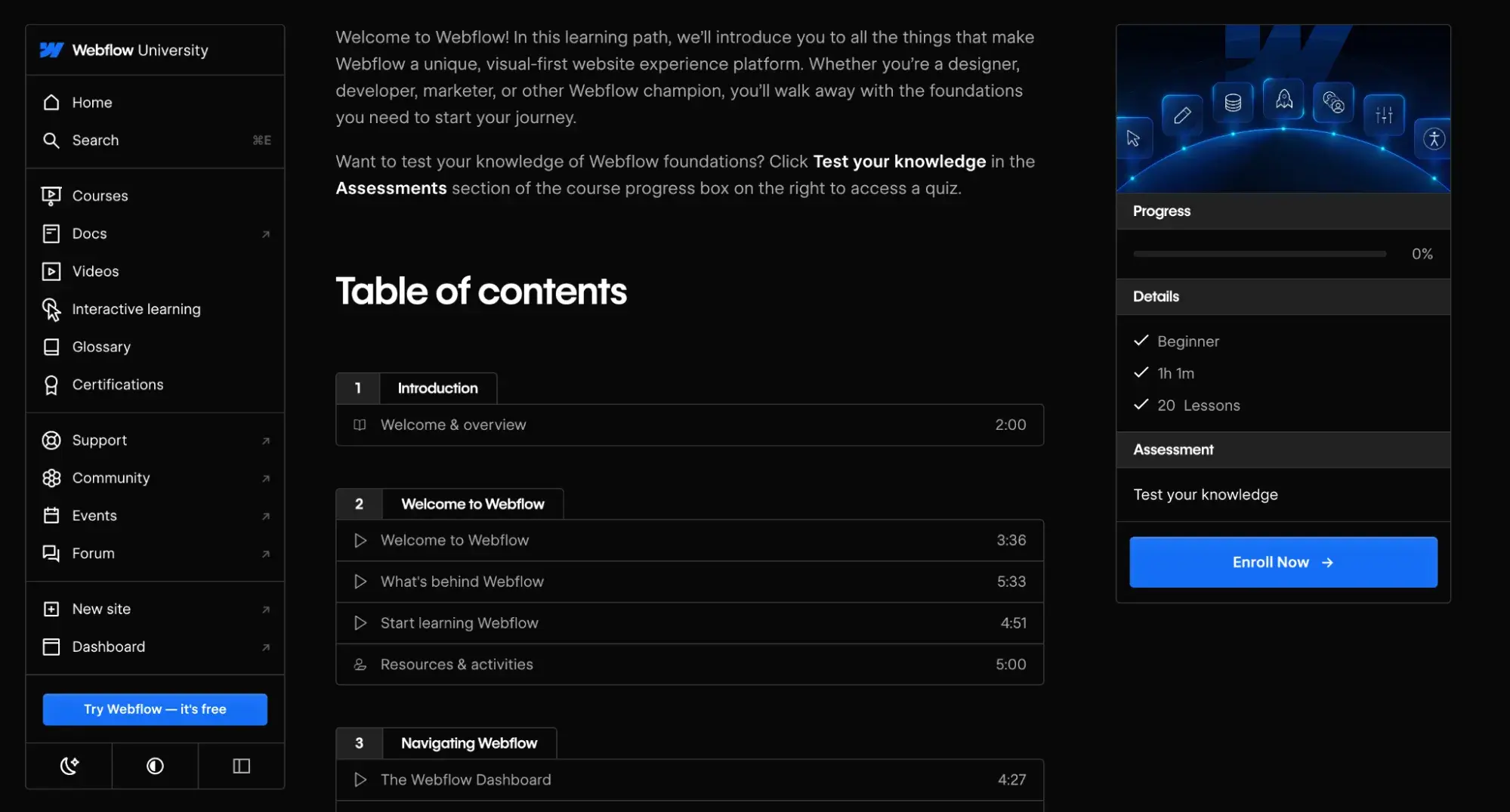
Task: Click the Assessment panel heading
Action: 1173,449
